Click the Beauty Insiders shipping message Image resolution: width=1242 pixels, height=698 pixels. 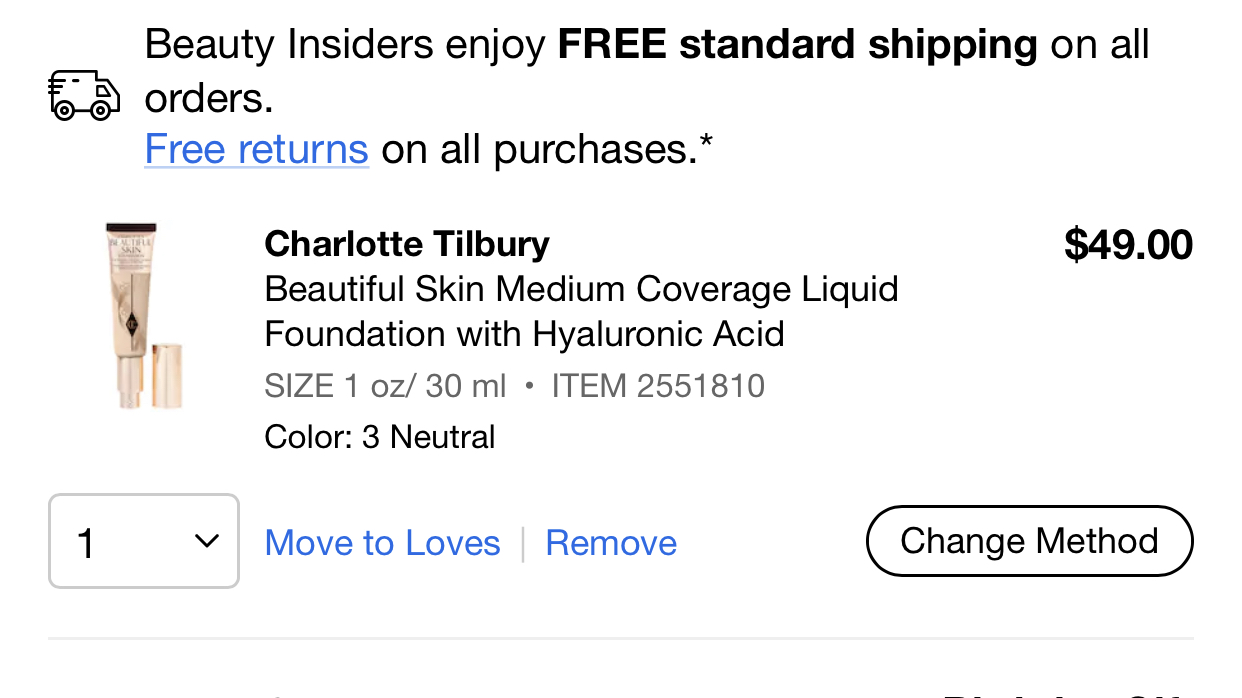[x=647, y=71]
